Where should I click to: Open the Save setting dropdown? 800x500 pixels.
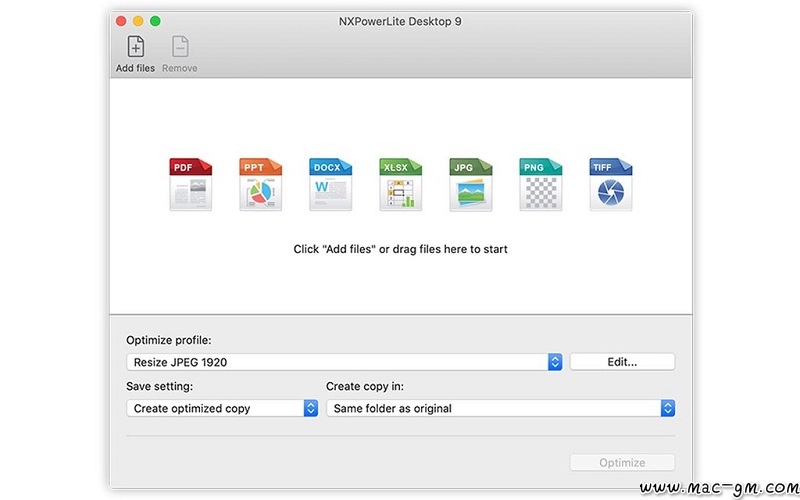pyautogui.click(x=222, y=408)
